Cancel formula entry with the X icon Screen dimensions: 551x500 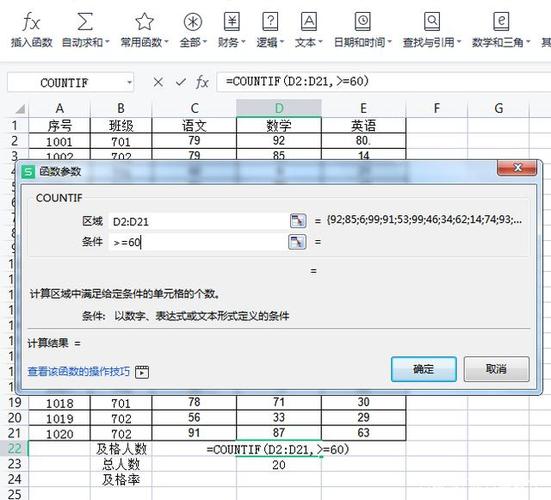click(158, 82)
